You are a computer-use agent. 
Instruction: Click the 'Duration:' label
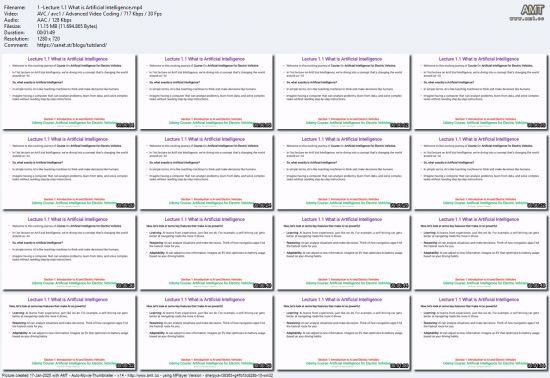(14, 33)
